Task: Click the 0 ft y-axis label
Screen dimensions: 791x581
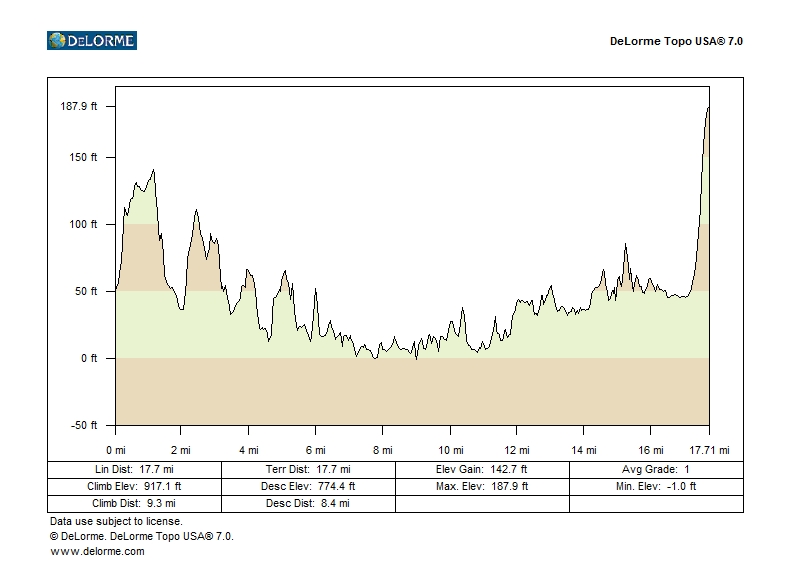Action: [89, 358]
